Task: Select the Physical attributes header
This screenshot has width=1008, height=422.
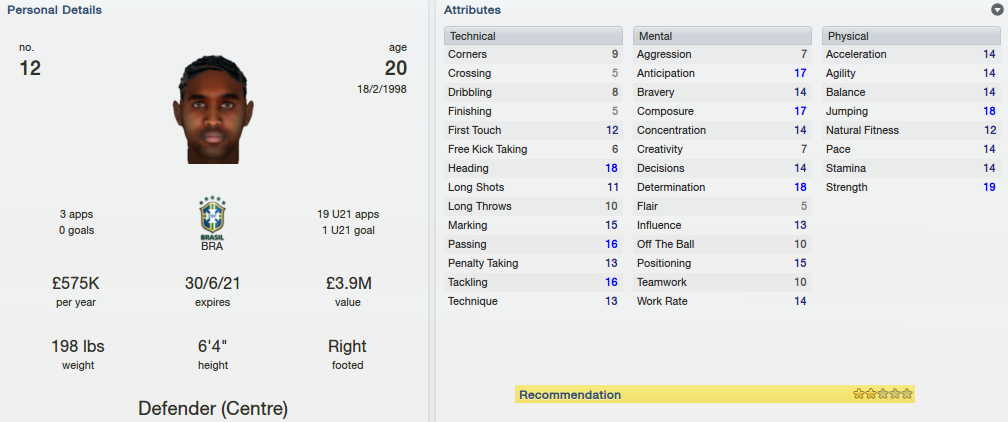Action: pyautogui.click(x=911, y=36)
